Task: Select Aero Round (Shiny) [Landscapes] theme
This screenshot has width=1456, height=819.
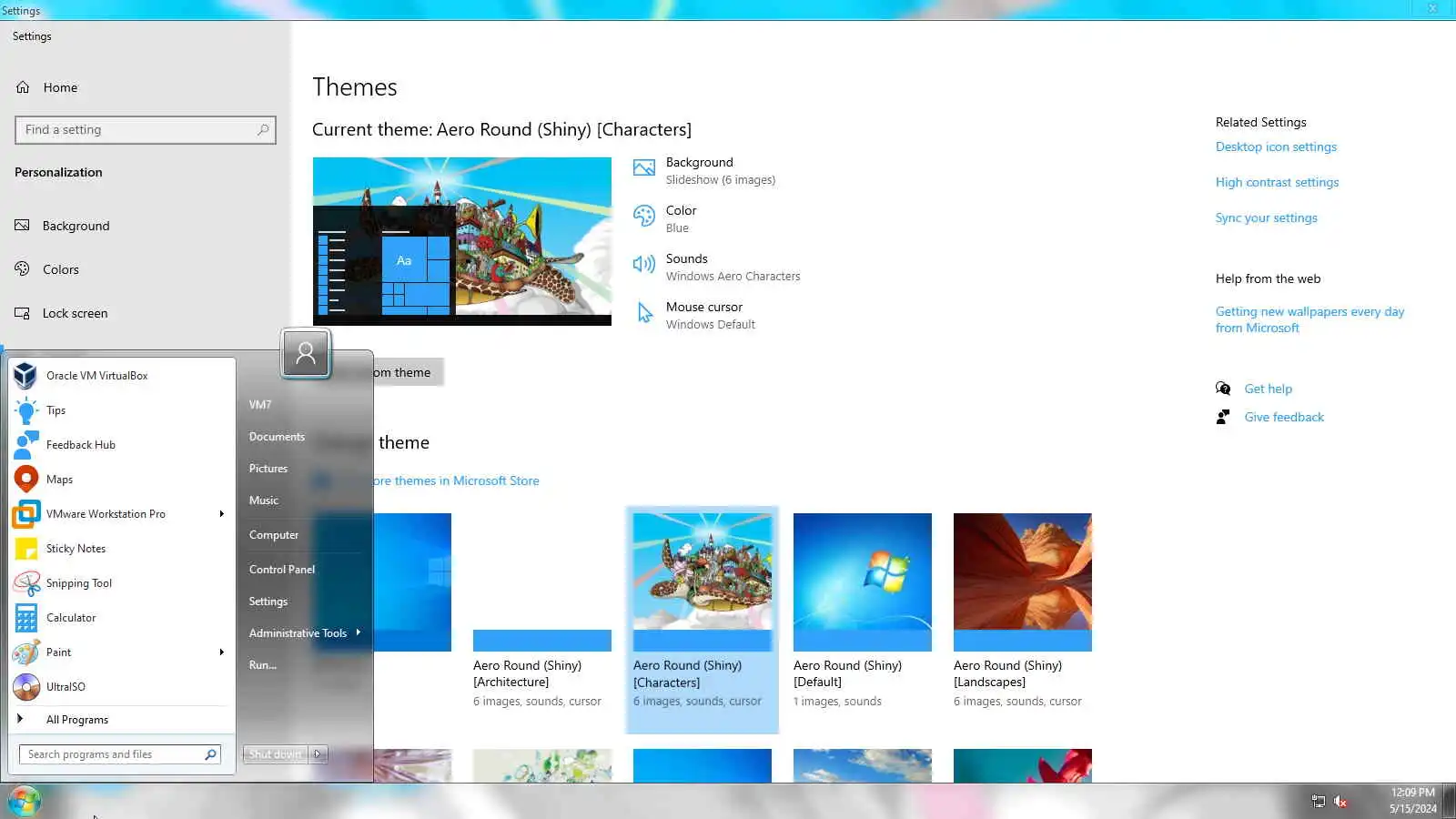Action: [1023, 612]
